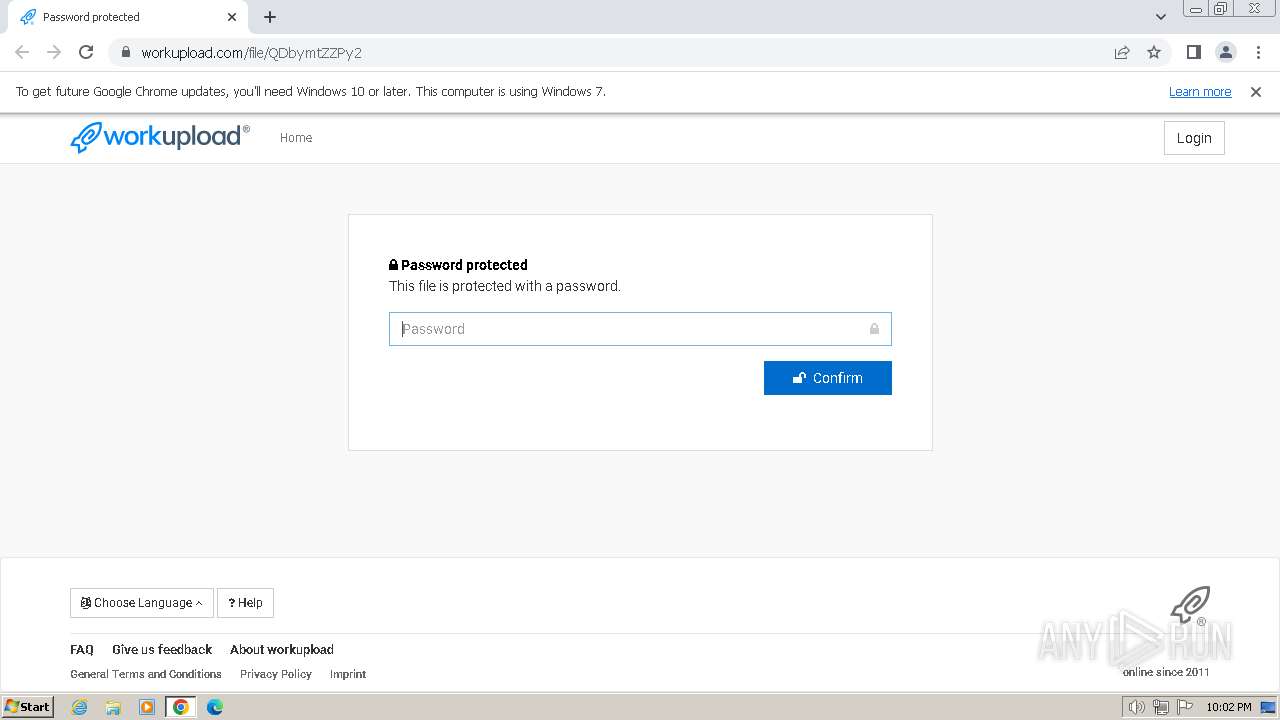This screenshot has width=1280, height=720.
Task: Open Chrome profile avatar
Action: 1225,52
